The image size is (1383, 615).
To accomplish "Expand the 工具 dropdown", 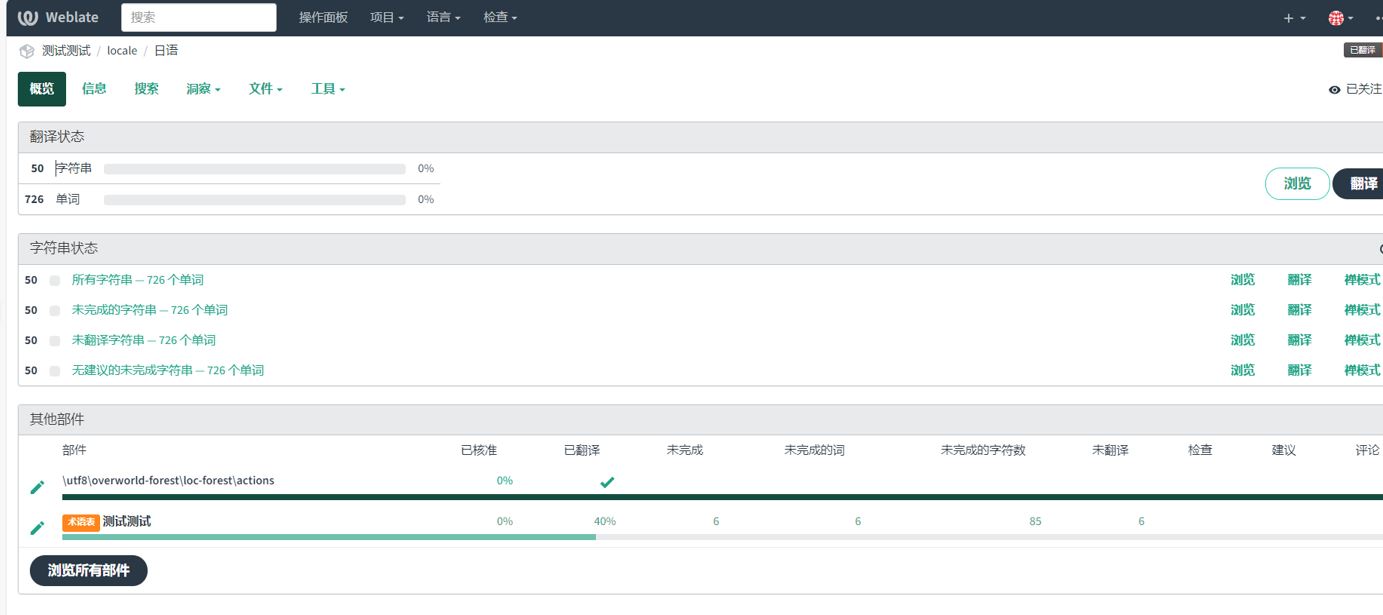I will click(327, 89).
